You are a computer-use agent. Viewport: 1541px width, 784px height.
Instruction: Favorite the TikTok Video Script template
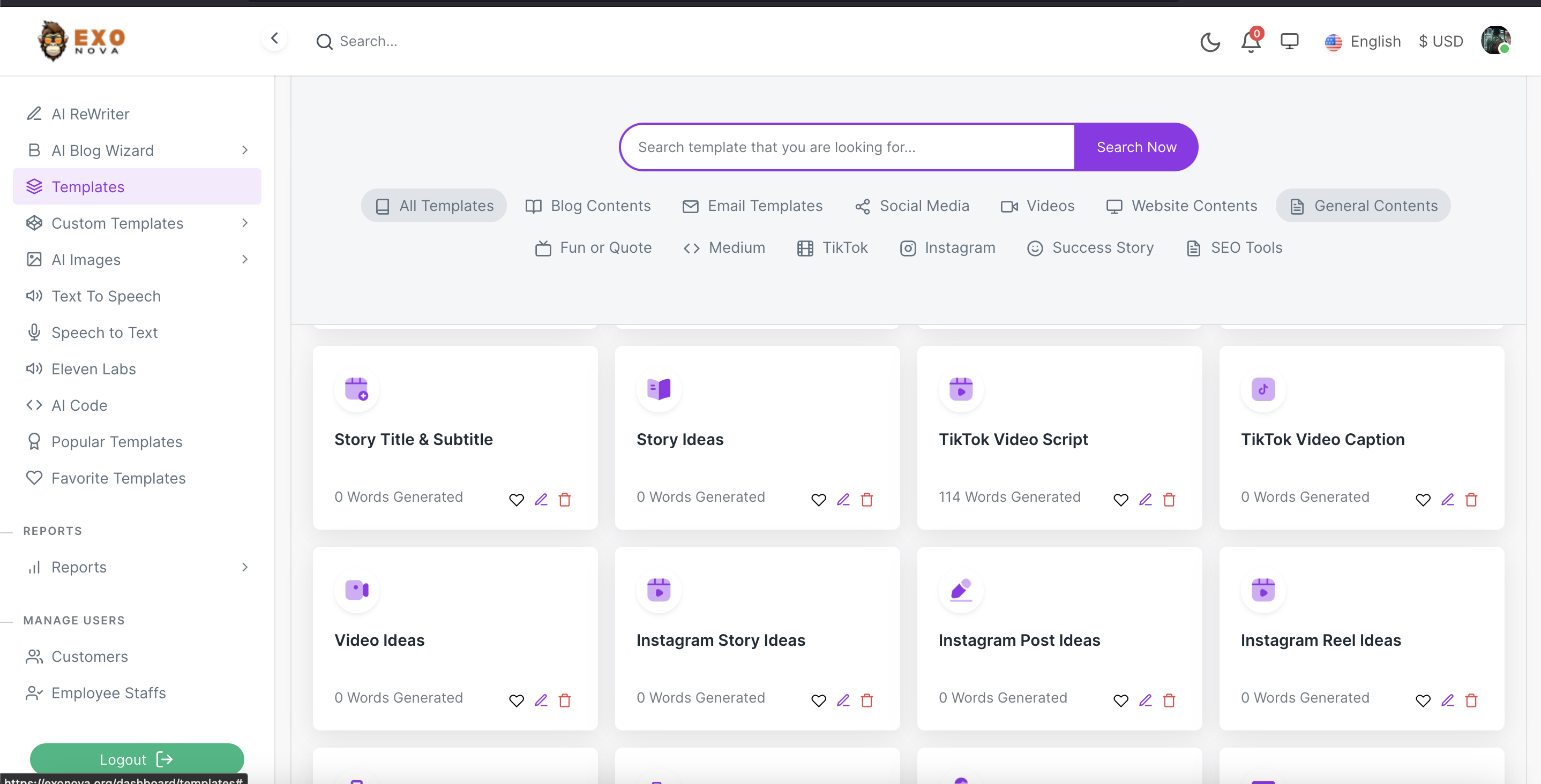tap(1120, 499)
